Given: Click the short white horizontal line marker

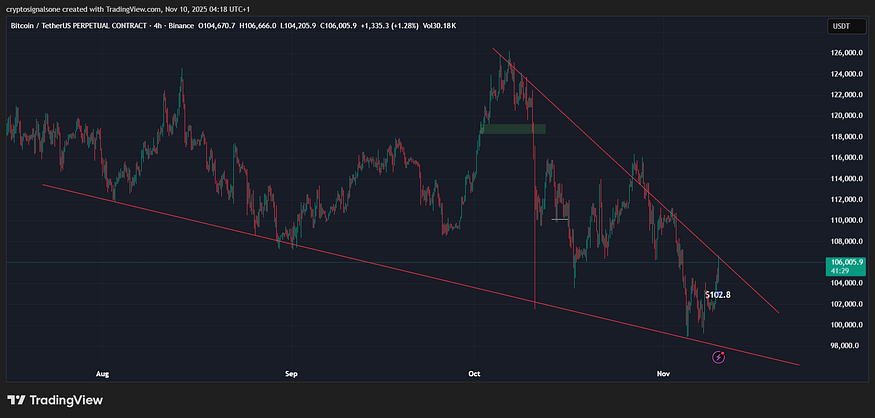Looking at the screenshot, I should pyautogui.click(x=559, y=219).
